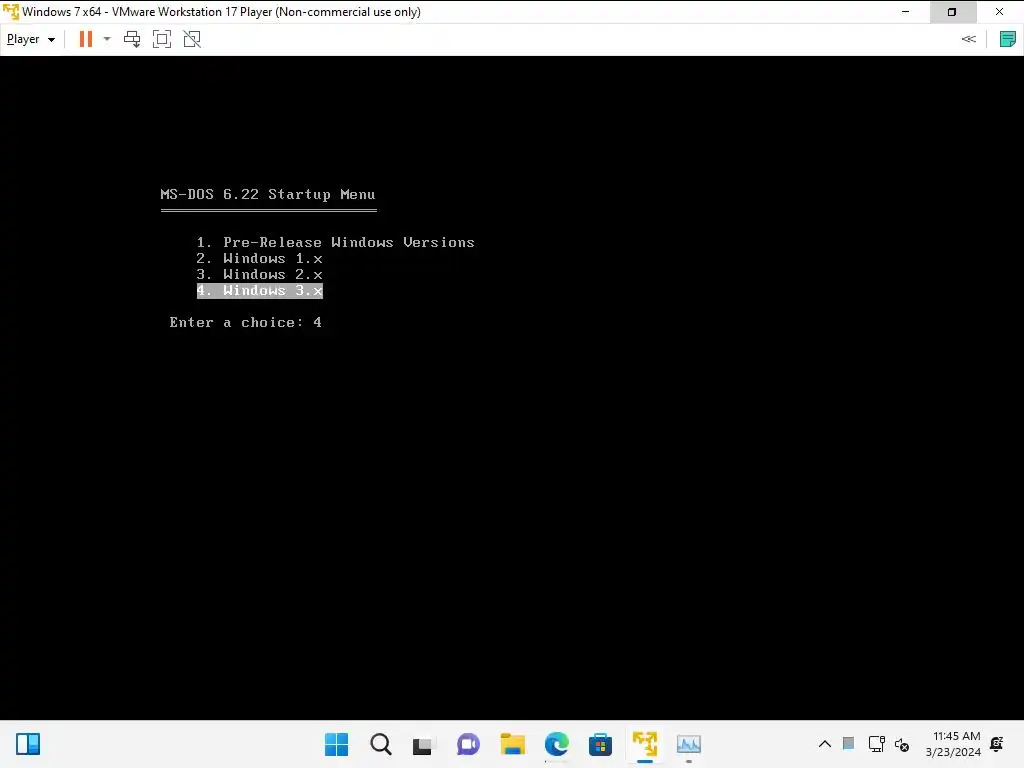Switch to VMware Player taskbar icon
This screenshot has width=1024, height=768.
click(x=645, y=744)
